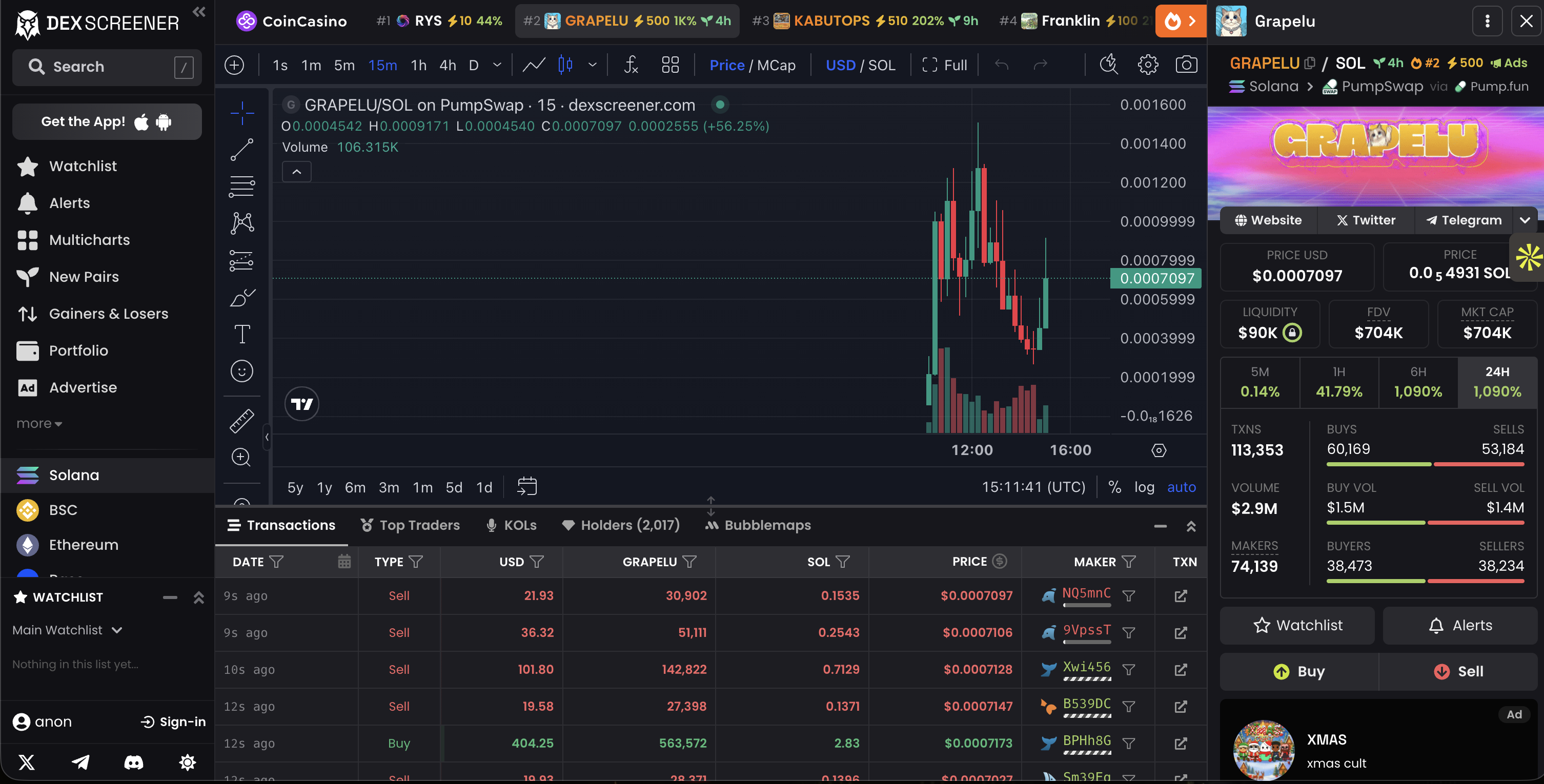Open chart settings gear icon
This screenshot has width=1544, height=784.
coord(1147,65)
